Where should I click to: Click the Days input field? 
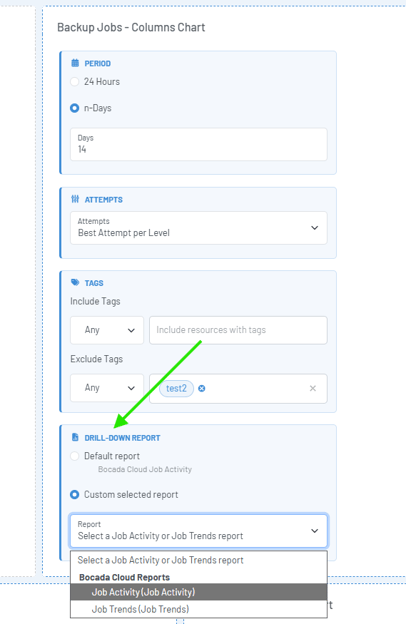(199, 144)
